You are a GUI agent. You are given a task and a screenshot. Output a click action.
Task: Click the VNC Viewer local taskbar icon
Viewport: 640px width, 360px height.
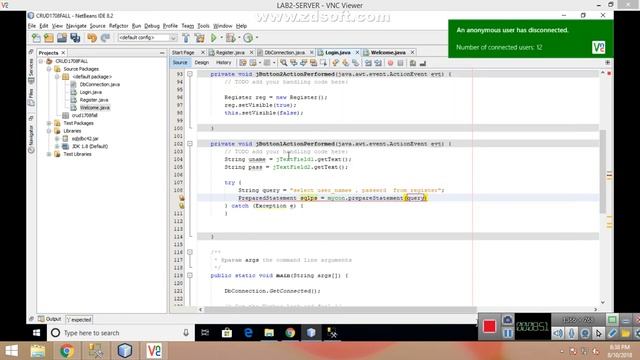point(154,351)
